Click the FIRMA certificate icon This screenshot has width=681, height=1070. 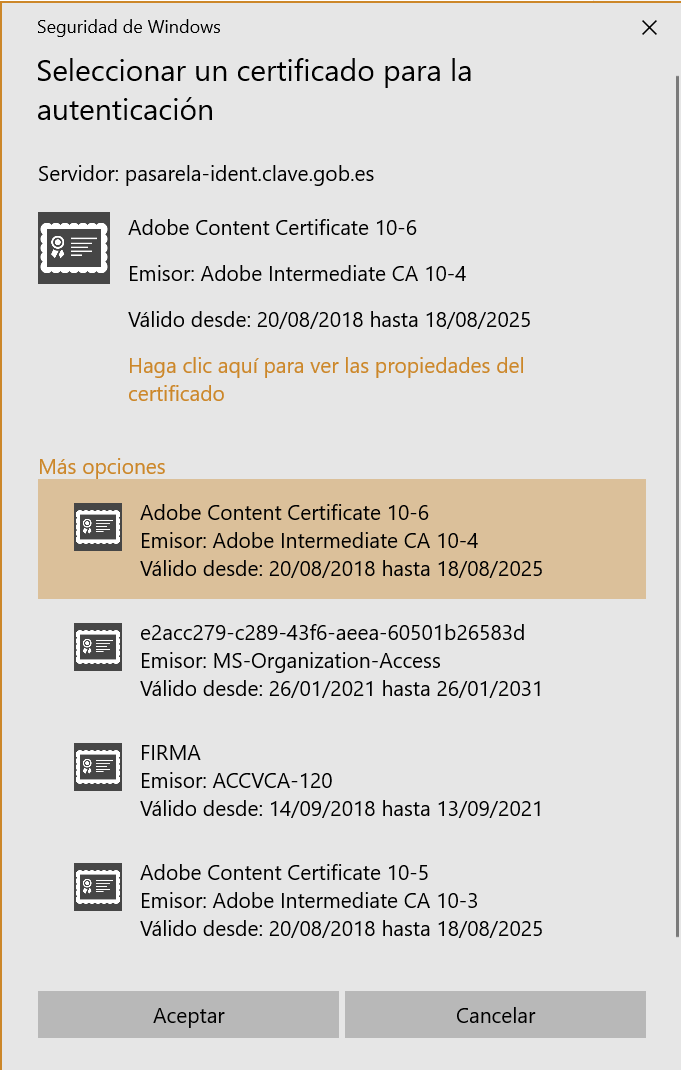point(98,766)
